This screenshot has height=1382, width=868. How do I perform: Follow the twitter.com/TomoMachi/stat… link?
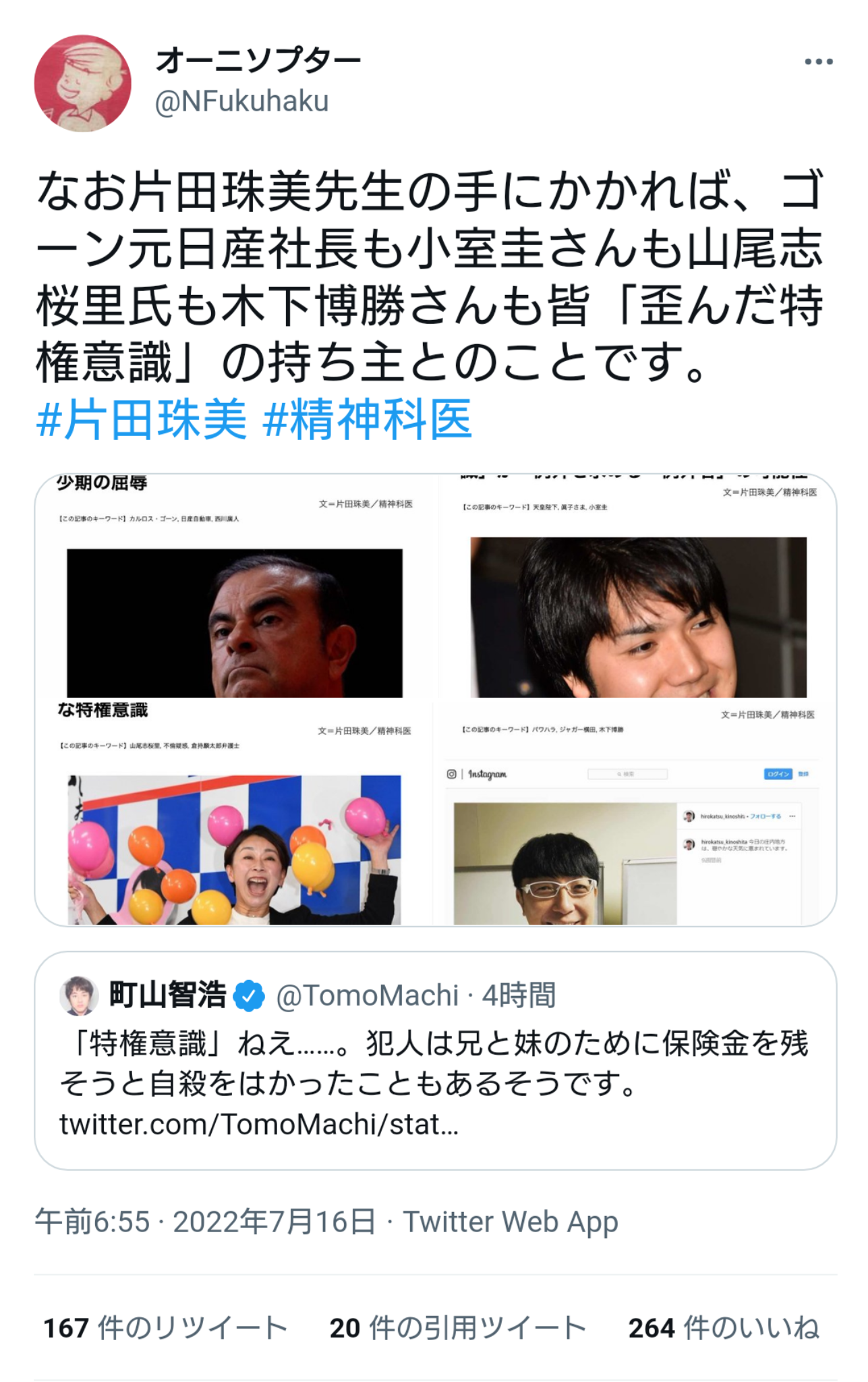259,1125
